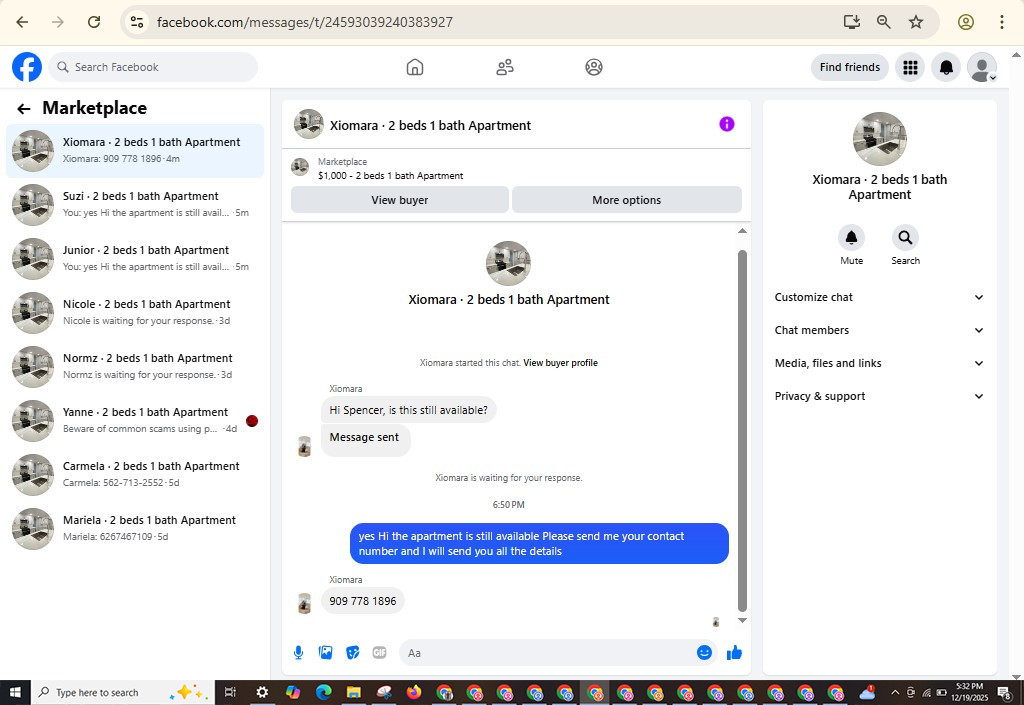Viewport: 1024px width, 705px height.
Task: Record a voice clip with microphone icon
Action: click(x=298, y=653)
